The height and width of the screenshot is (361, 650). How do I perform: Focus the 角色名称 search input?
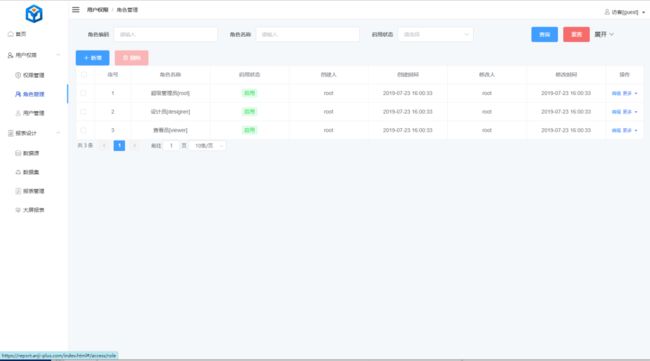[308, 34]
